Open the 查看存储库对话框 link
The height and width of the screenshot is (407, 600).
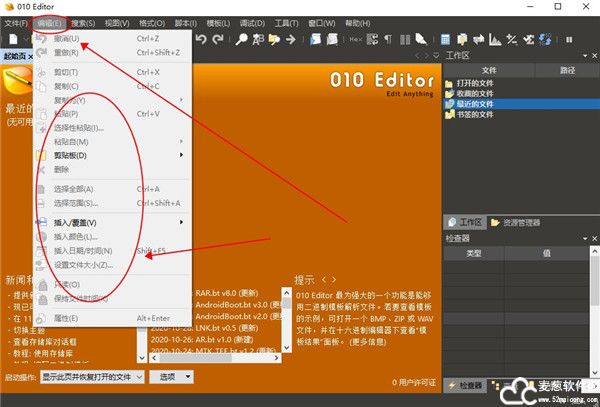[x=45, y=342]
